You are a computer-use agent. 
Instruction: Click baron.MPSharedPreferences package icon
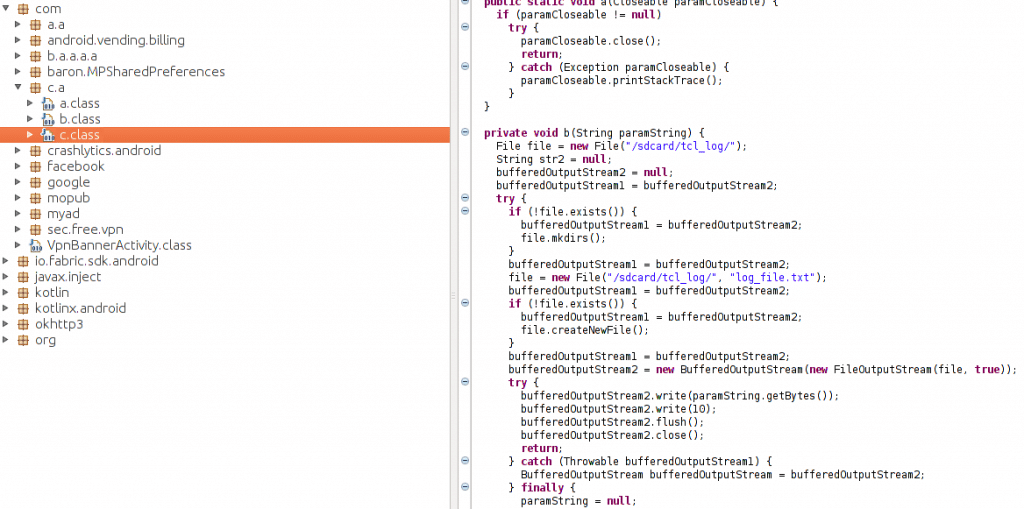(x=35, y=72)
